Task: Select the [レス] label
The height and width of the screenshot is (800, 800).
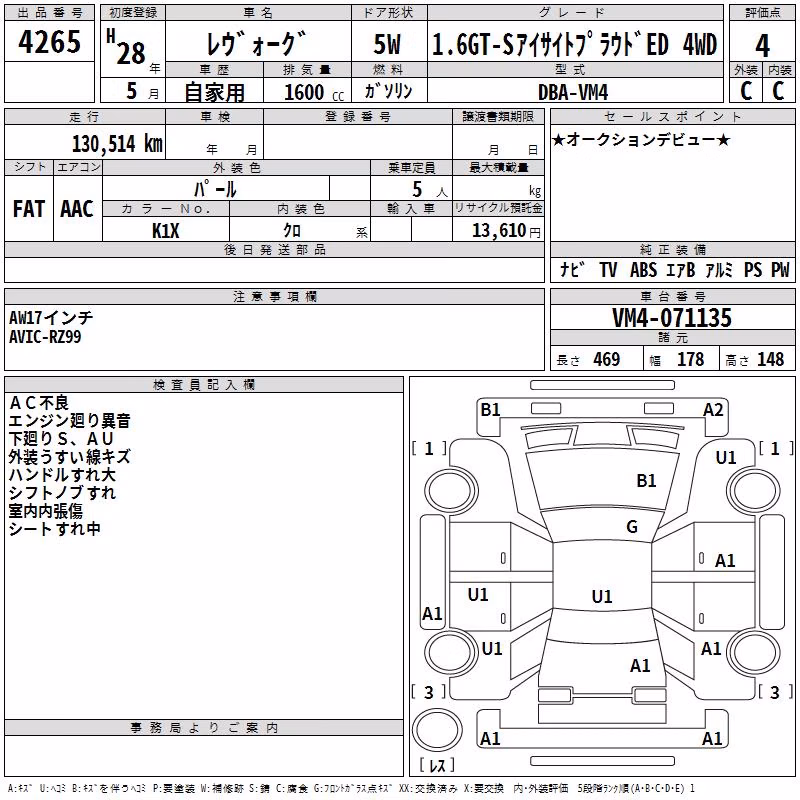Action: pos(437,764)
